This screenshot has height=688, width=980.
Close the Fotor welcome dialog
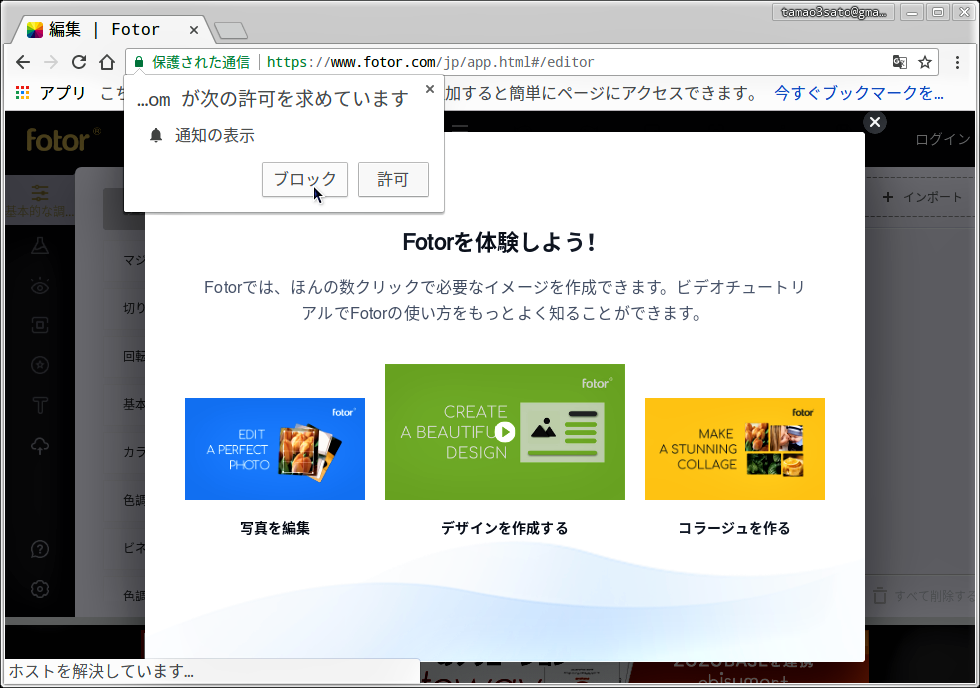pyautogui.click(x=875, y=122)
